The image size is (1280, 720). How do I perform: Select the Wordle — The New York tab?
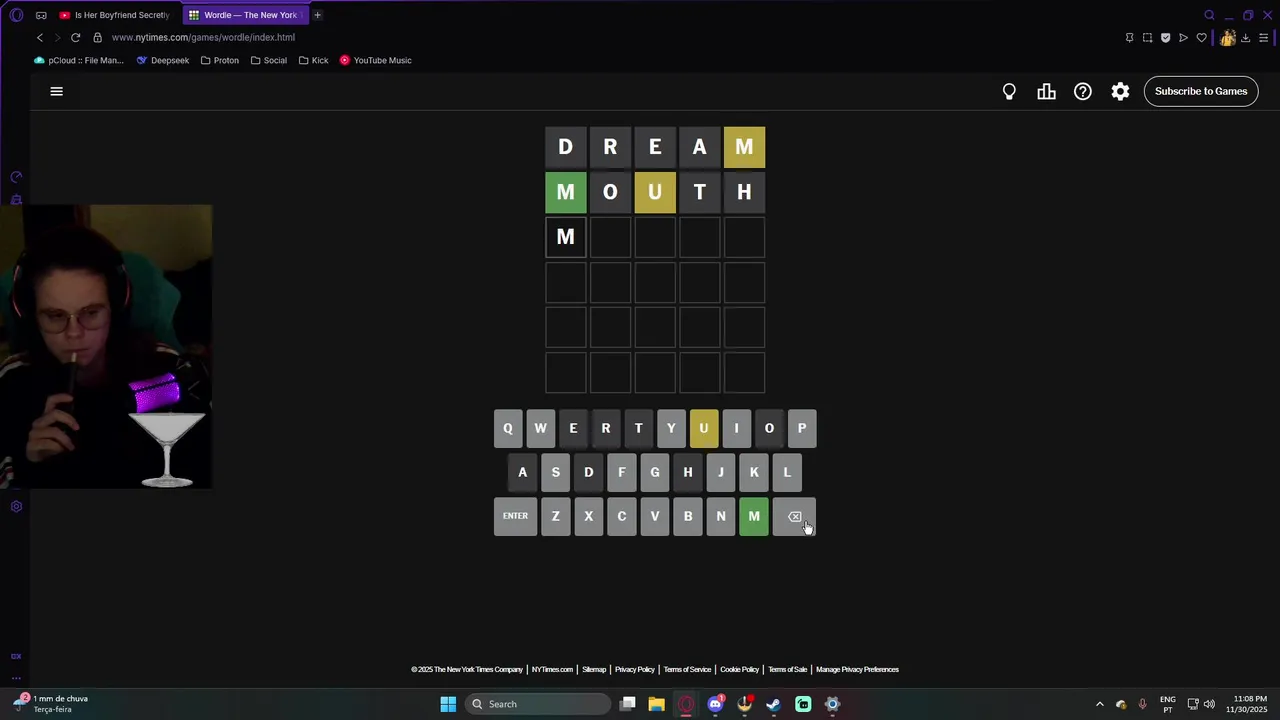(245, 15)
